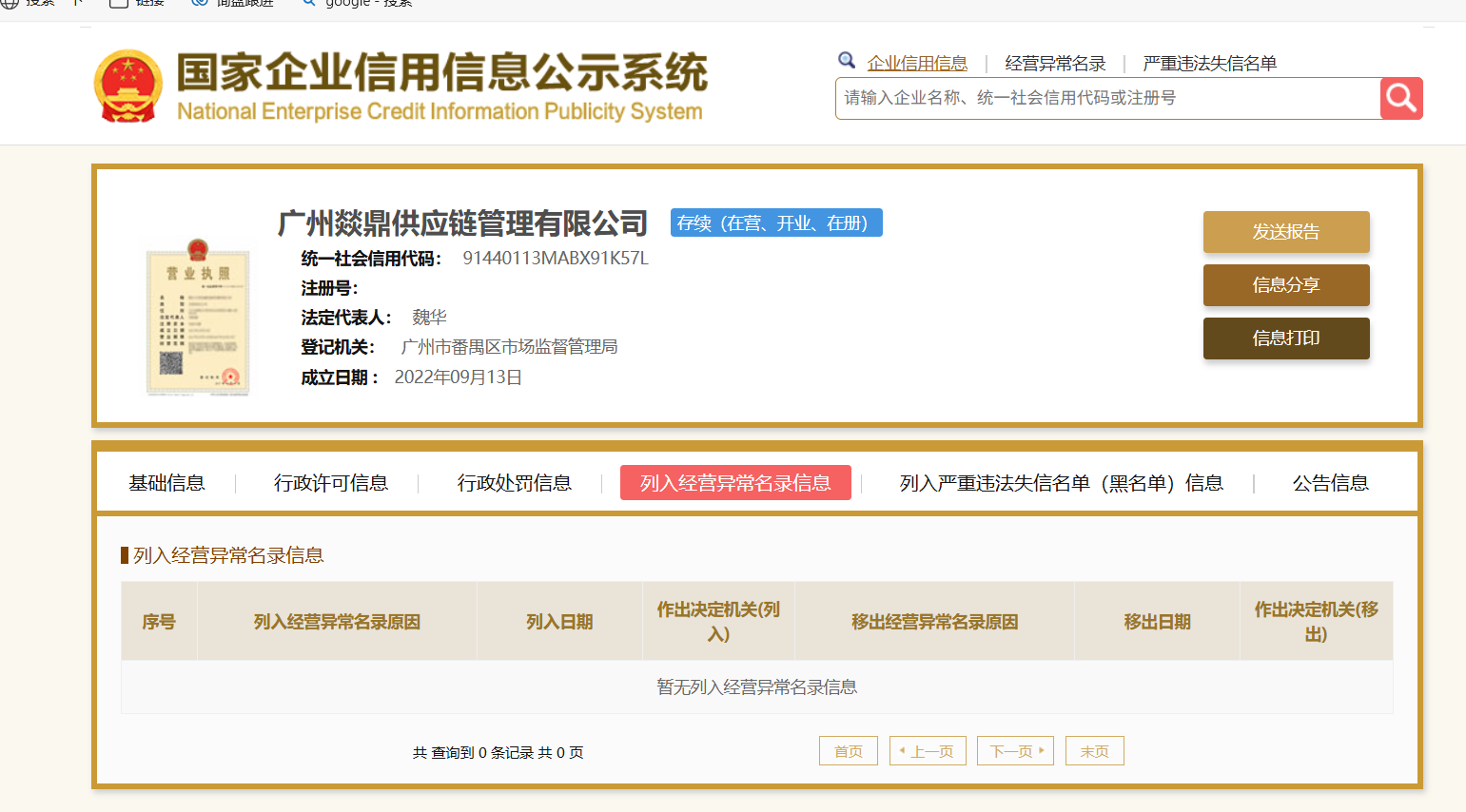Click the 注册号 field label
This screenshot has width=1466, height=812.
click(329, 288)
